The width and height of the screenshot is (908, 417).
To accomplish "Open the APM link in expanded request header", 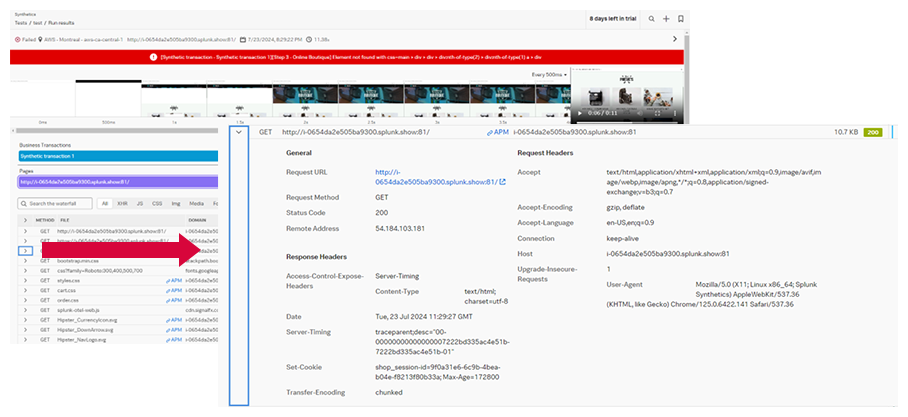I will coord(498,132).
